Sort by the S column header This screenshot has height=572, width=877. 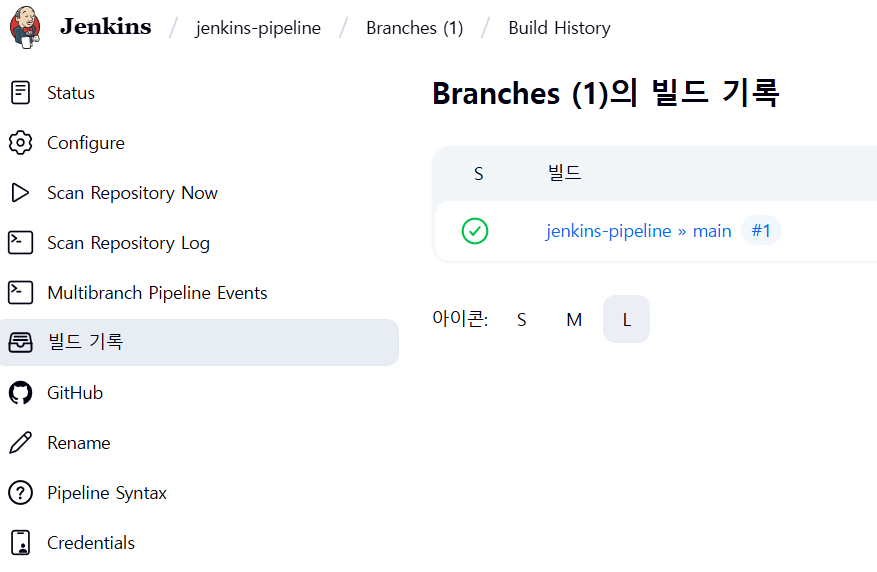pos(478,174)
